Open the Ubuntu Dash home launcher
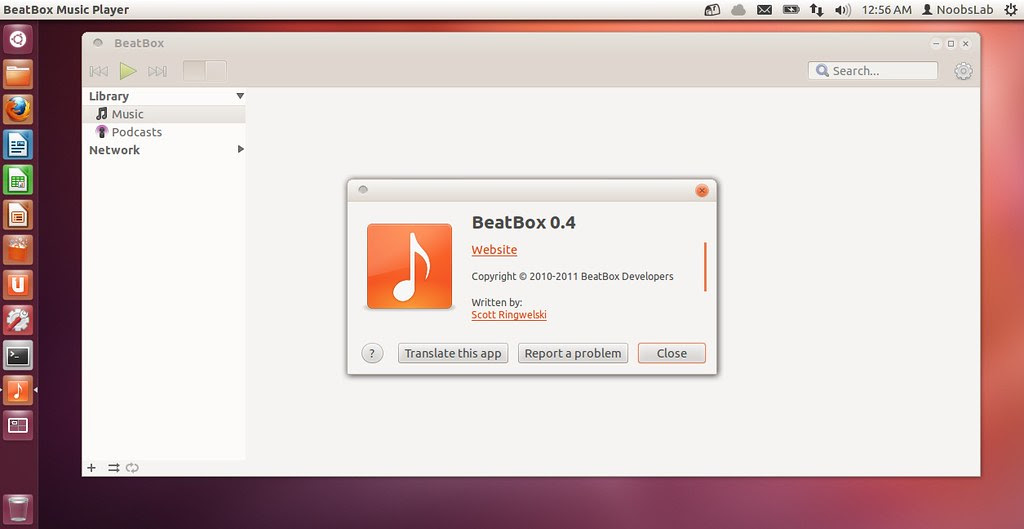 click(x=18, y=40)
